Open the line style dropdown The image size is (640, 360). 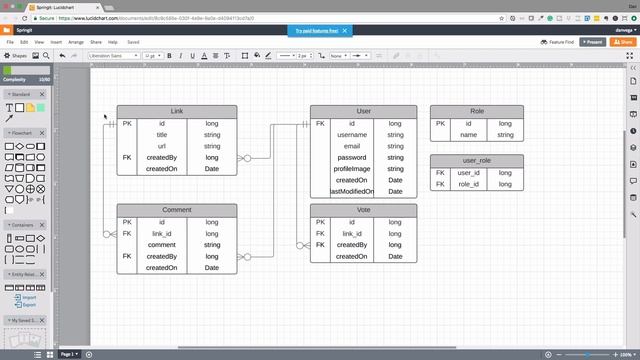286,56
